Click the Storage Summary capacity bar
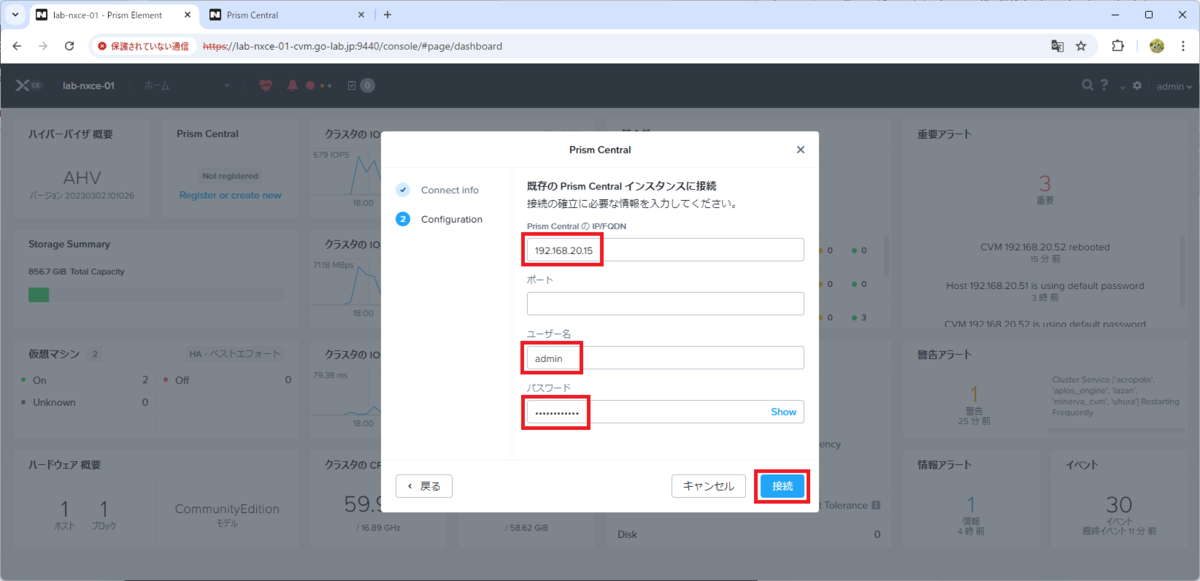This screenshot has height=581, width=1200. point(155,295)
